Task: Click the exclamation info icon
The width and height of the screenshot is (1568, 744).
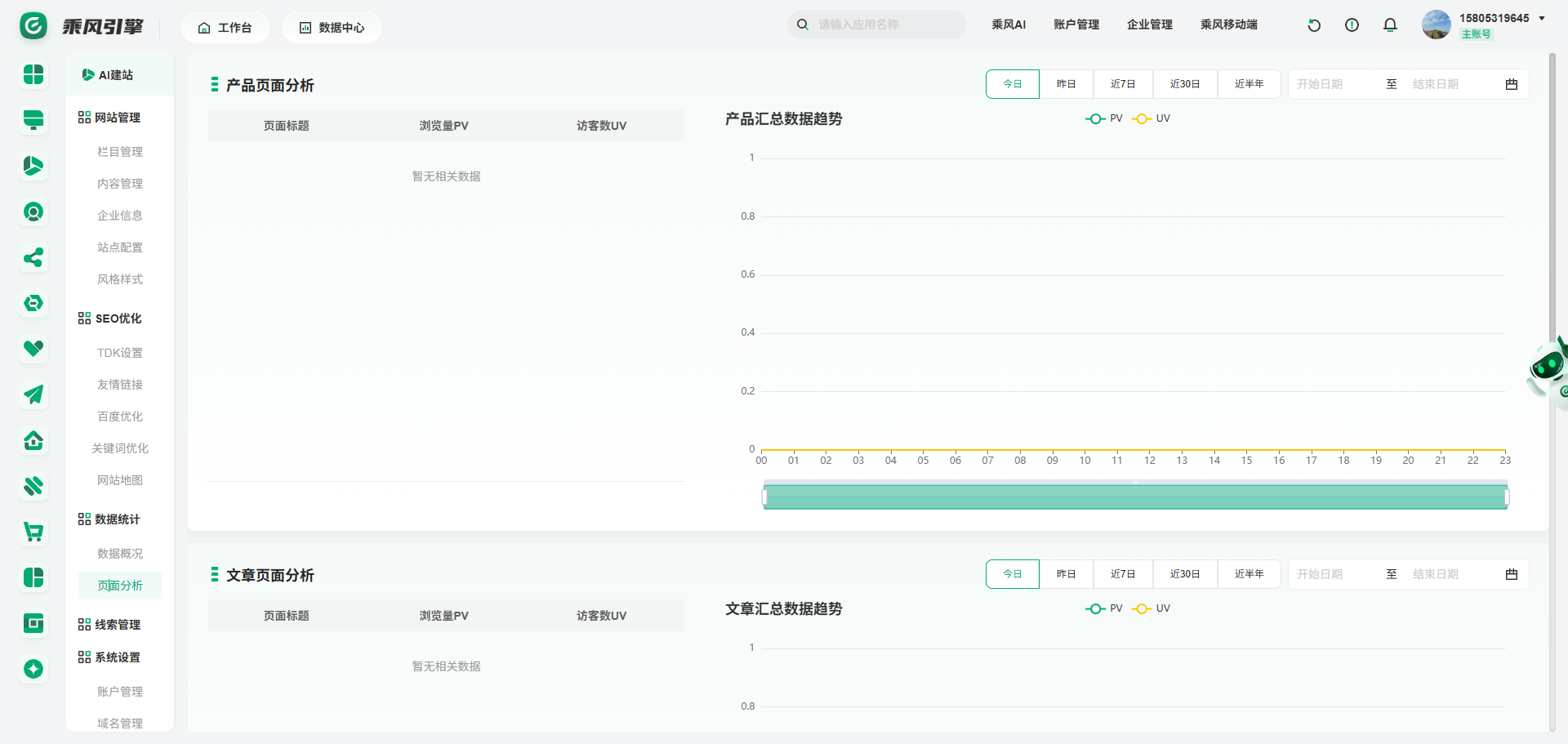Action: click(x=1352, y=25)
